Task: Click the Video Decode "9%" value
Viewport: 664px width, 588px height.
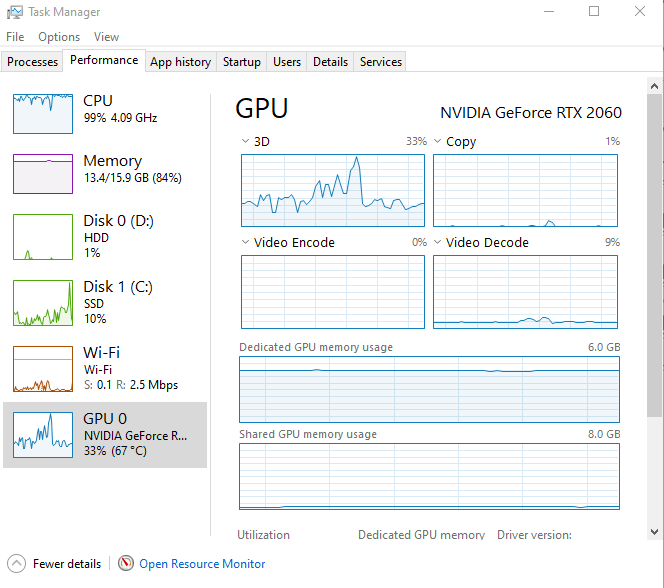Action: click(612, 242)
